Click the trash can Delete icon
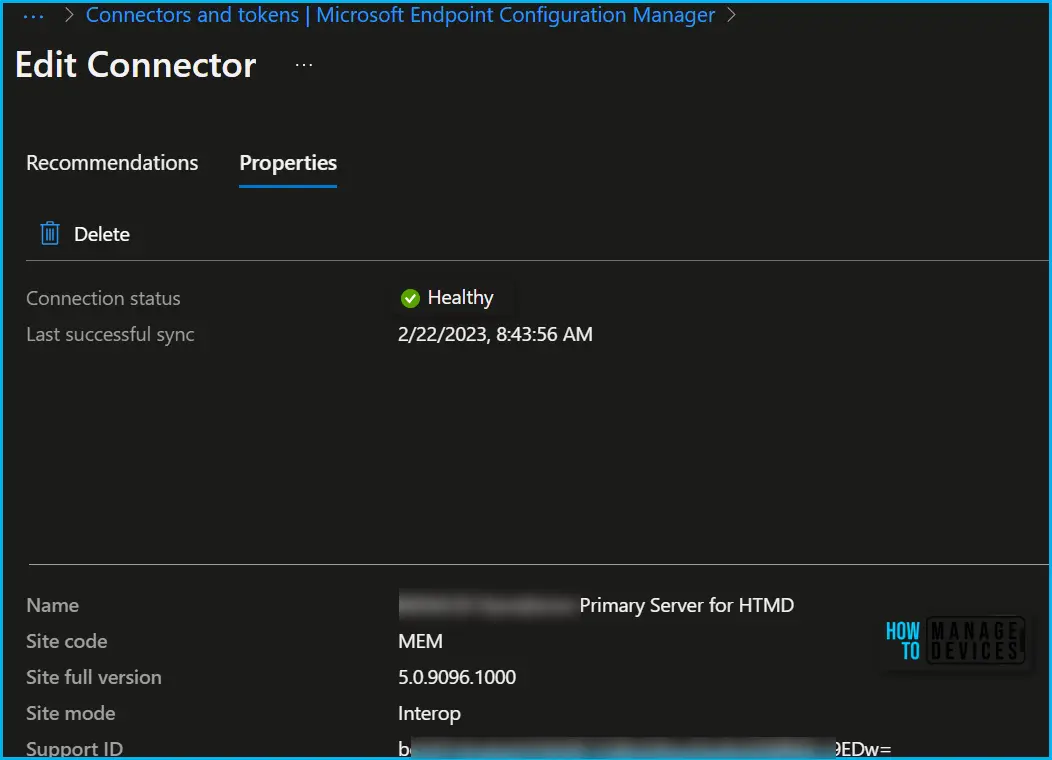1052x760 pixels. (x=50, y=233)
